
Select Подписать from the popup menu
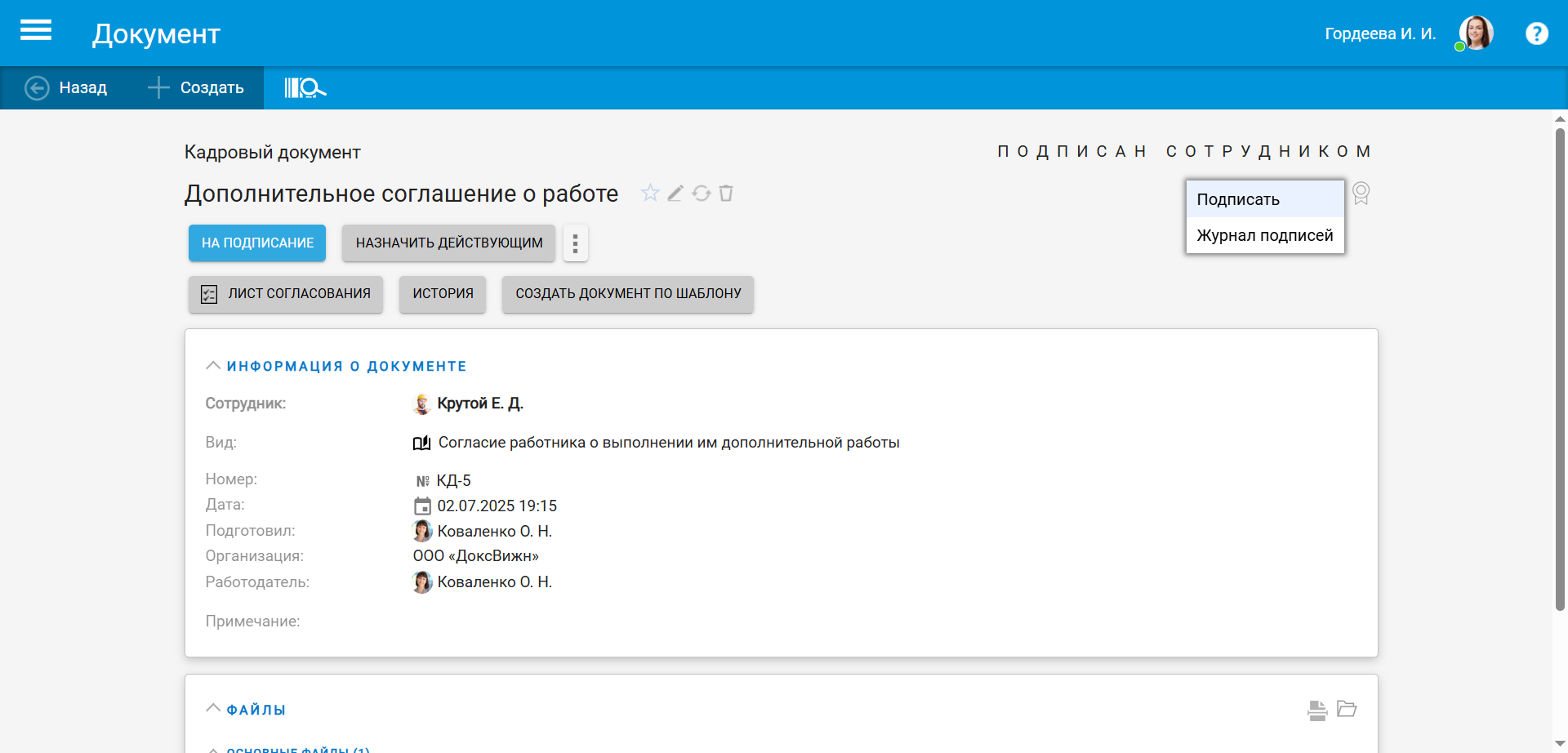1238,199
